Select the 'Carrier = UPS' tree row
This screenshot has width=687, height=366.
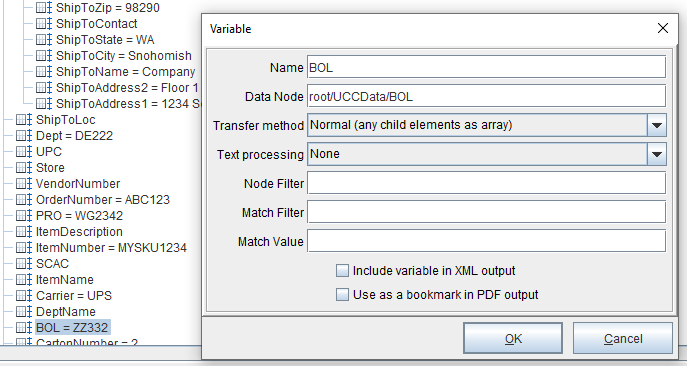click(74, 296)
